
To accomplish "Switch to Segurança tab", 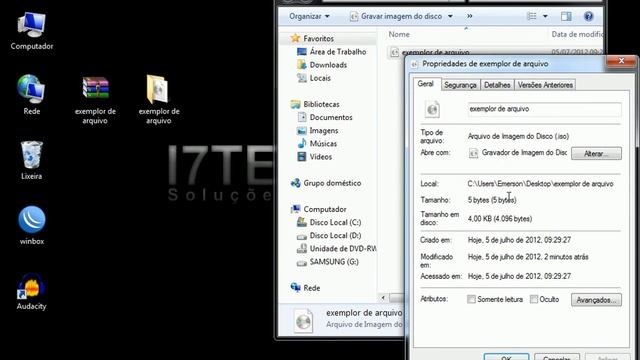I will coord(460,85).
